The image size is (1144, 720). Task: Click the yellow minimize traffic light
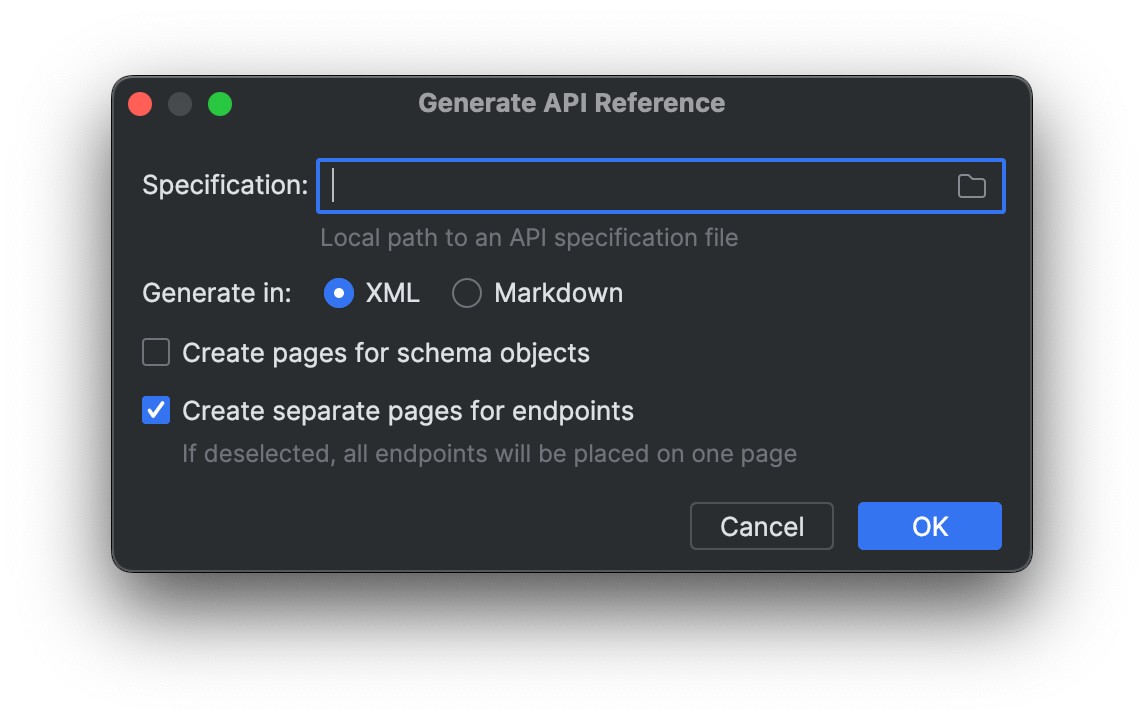coord(179,103)
